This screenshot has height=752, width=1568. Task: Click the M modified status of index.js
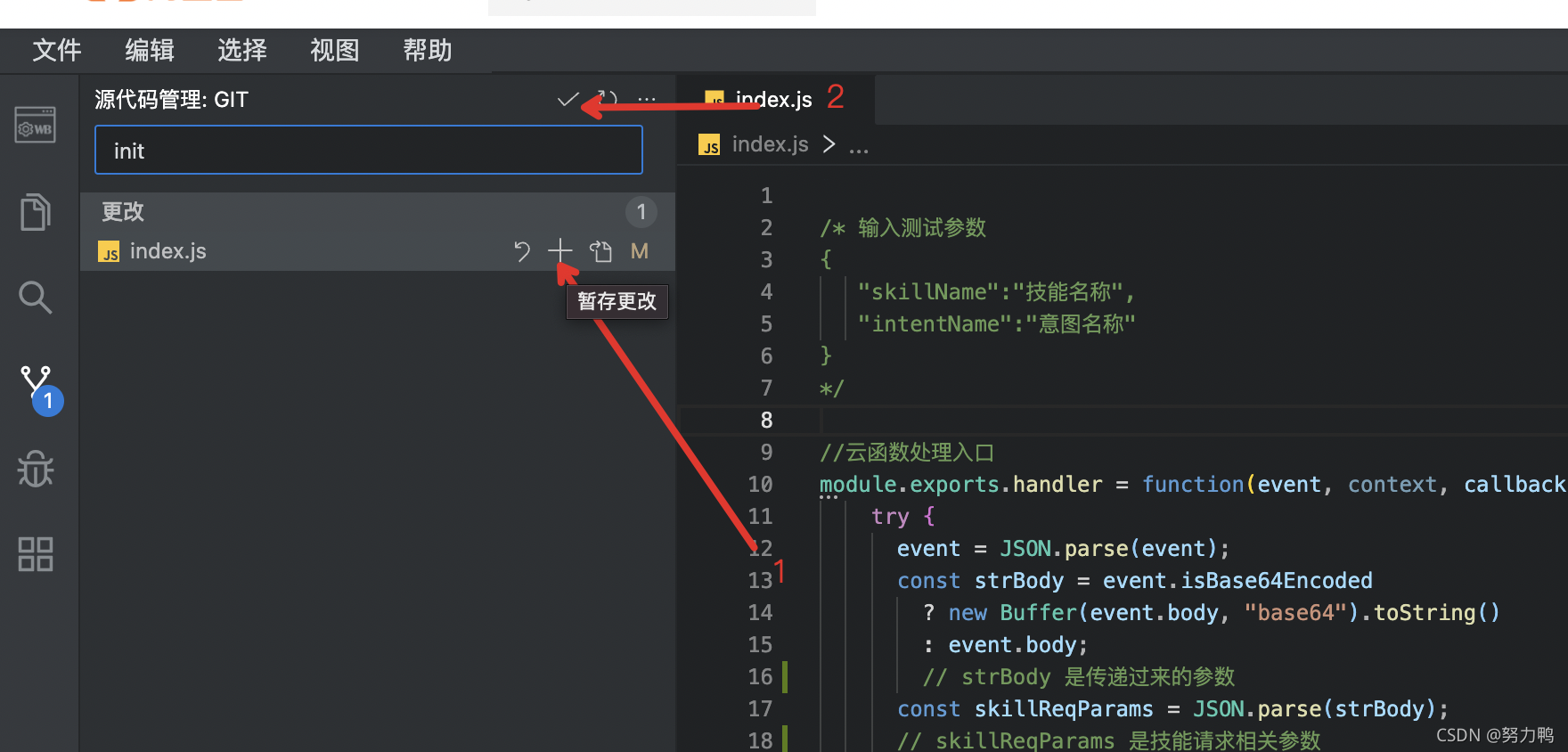pyautogui.click(x=640, y=251)
